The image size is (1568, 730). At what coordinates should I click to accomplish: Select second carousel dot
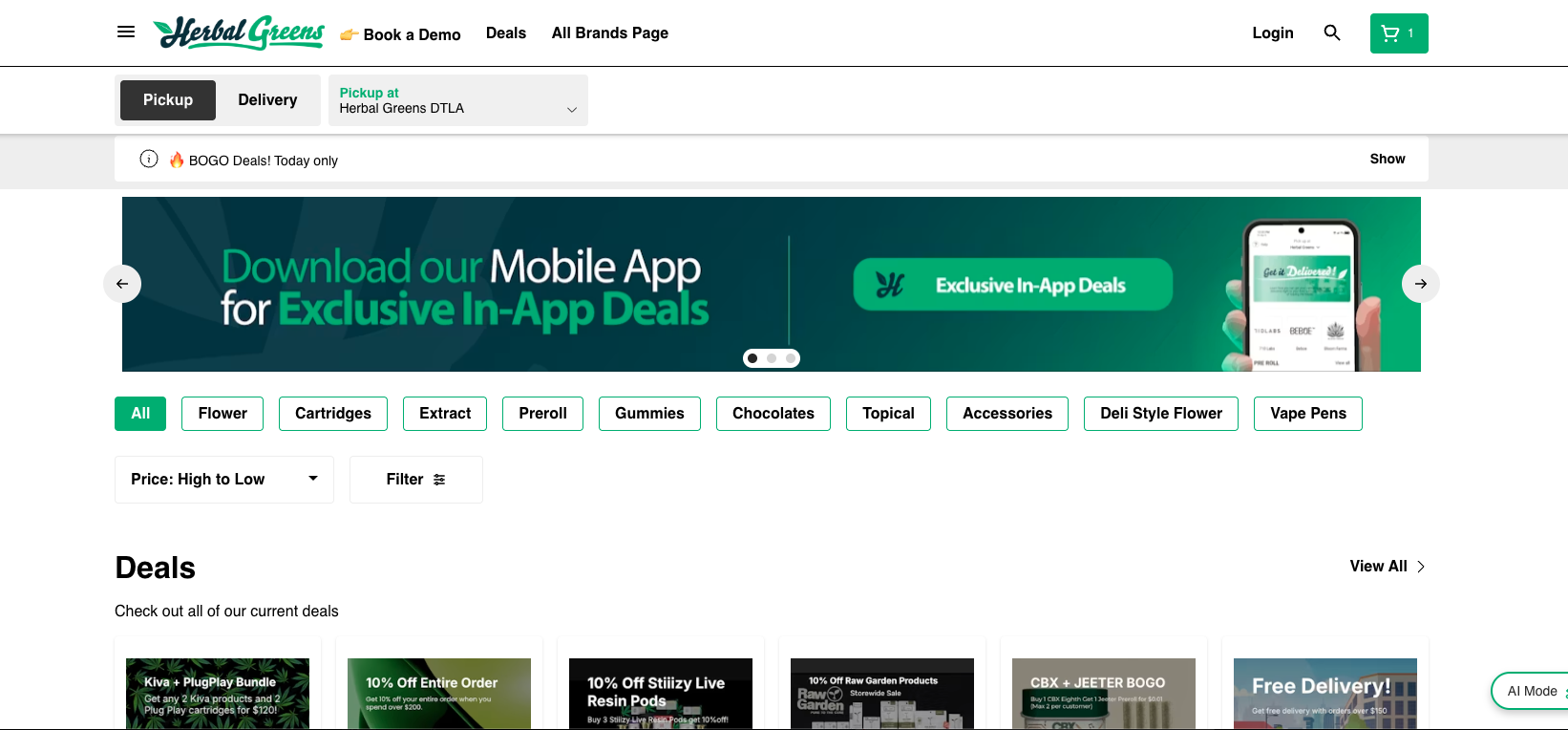(772, 358)
